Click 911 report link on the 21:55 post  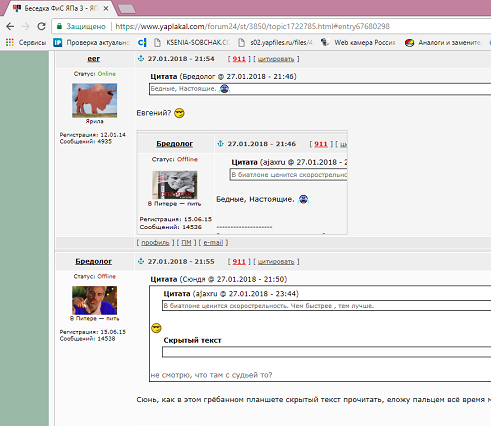[239, 262]
